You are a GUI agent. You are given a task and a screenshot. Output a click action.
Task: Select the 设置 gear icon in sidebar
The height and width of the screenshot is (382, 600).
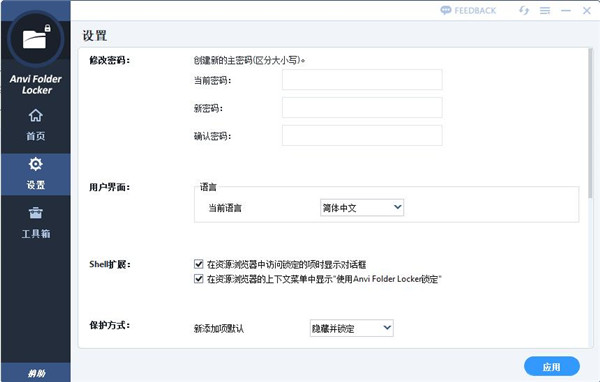tap(36, 164)
